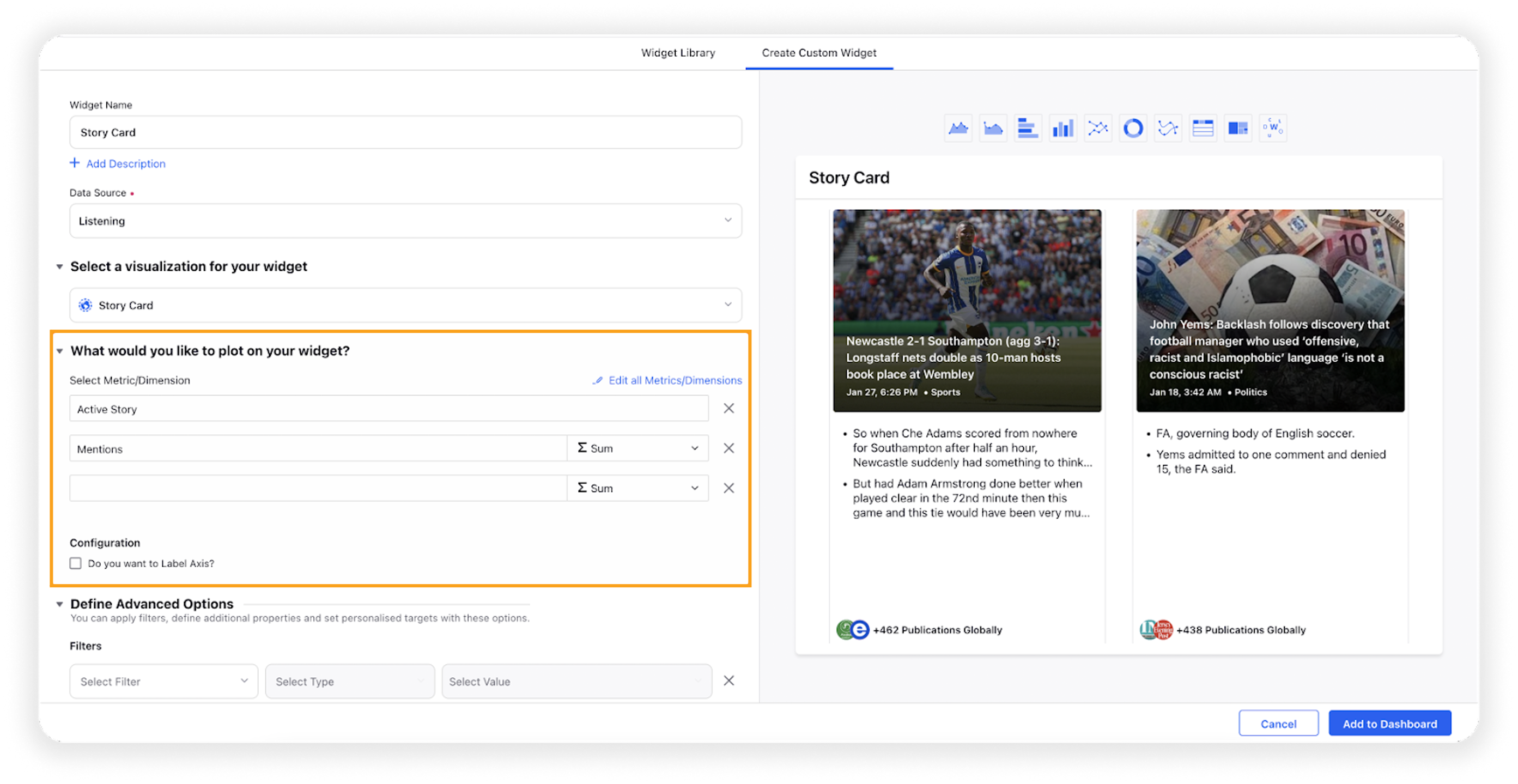Screen dimensions: 1518x784
Task: Switch to the Create Custom Widget tab
Action: (819, 52)
